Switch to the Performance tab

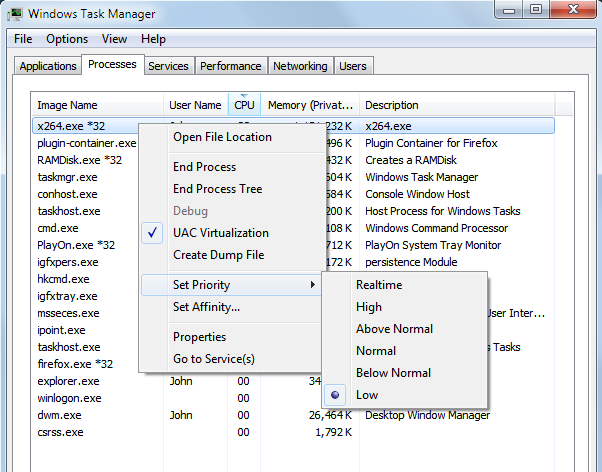coord(231,66)
